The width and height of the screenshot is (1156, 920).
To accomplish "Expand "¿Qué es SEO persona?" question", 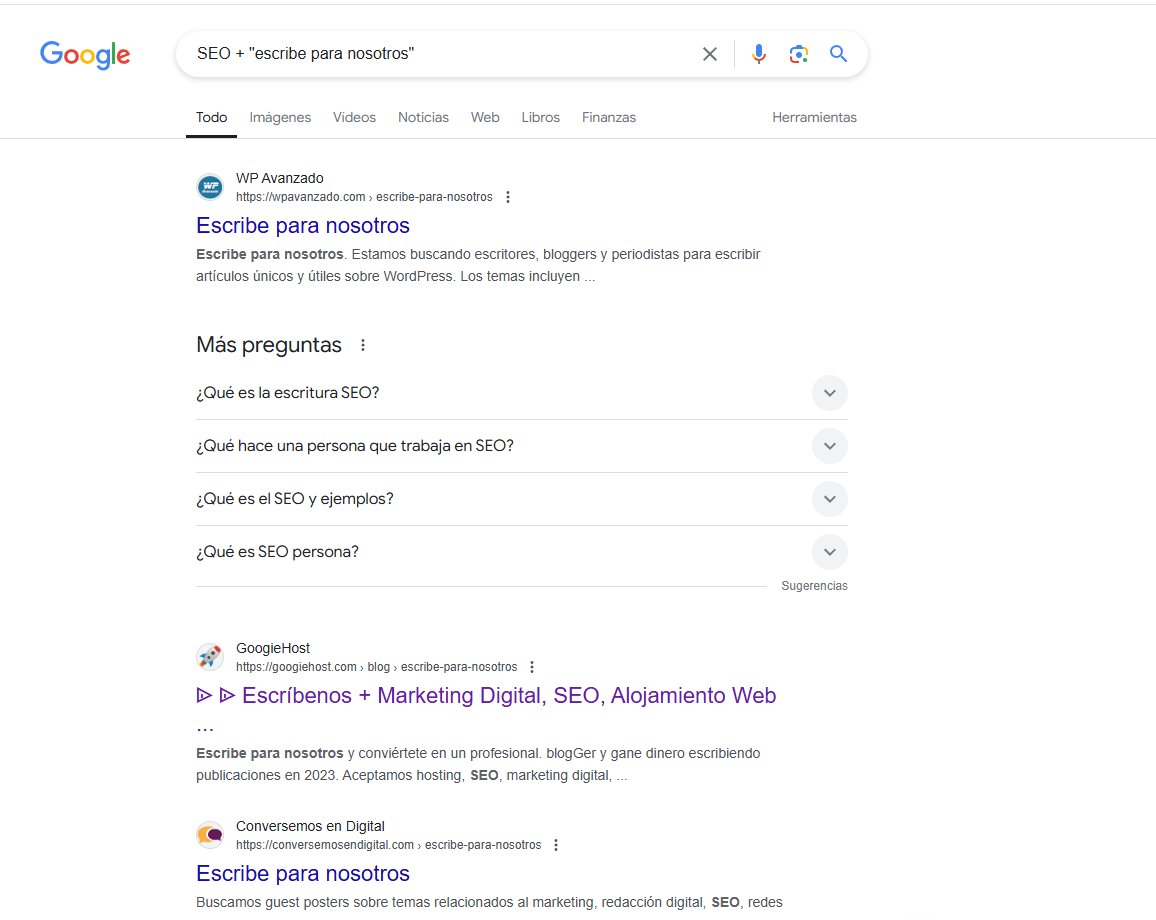I will (x=522, y=552).
